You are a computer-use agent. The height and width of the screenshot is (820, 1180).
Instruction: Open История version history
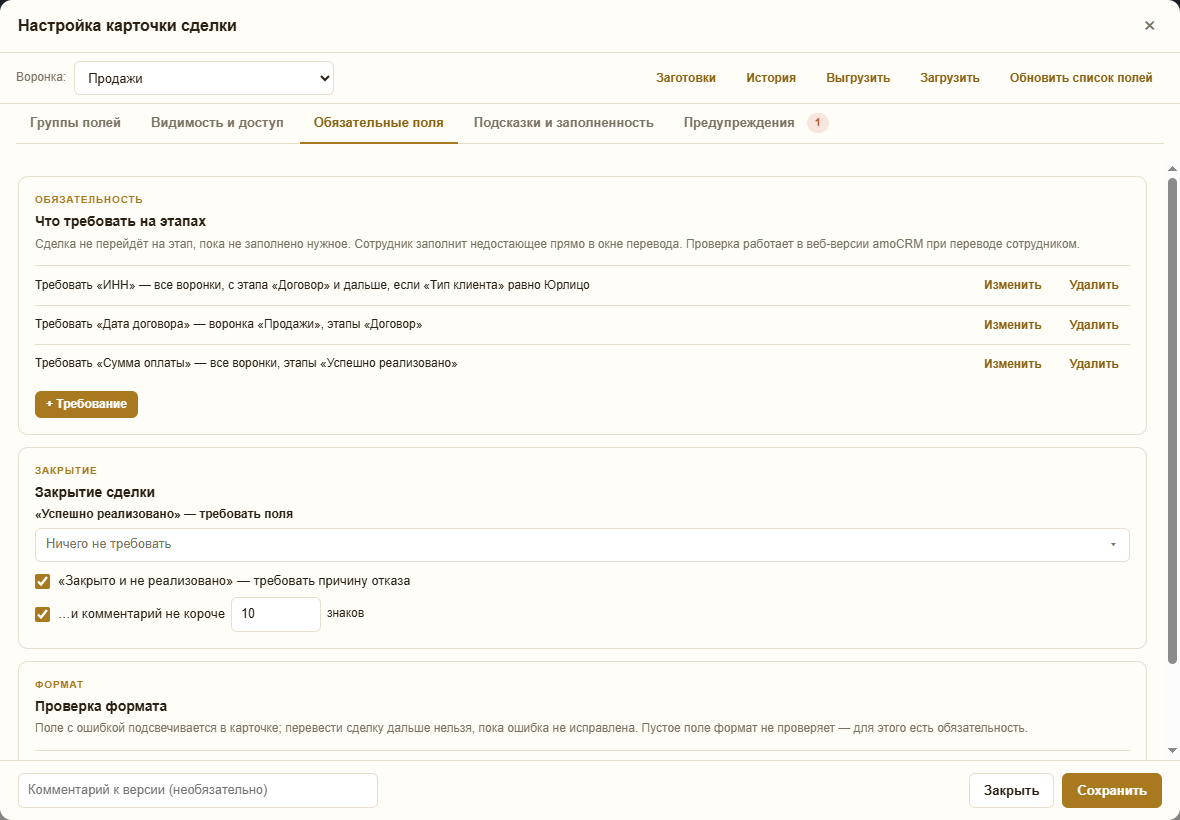point(771,78)
